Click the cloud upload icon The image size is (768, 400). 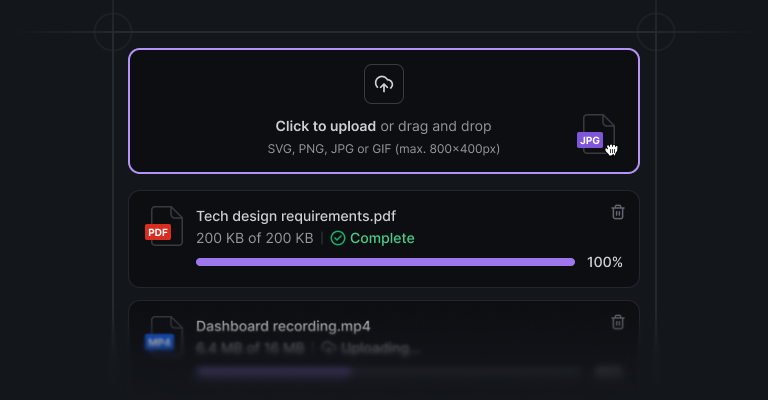point(384,84)
